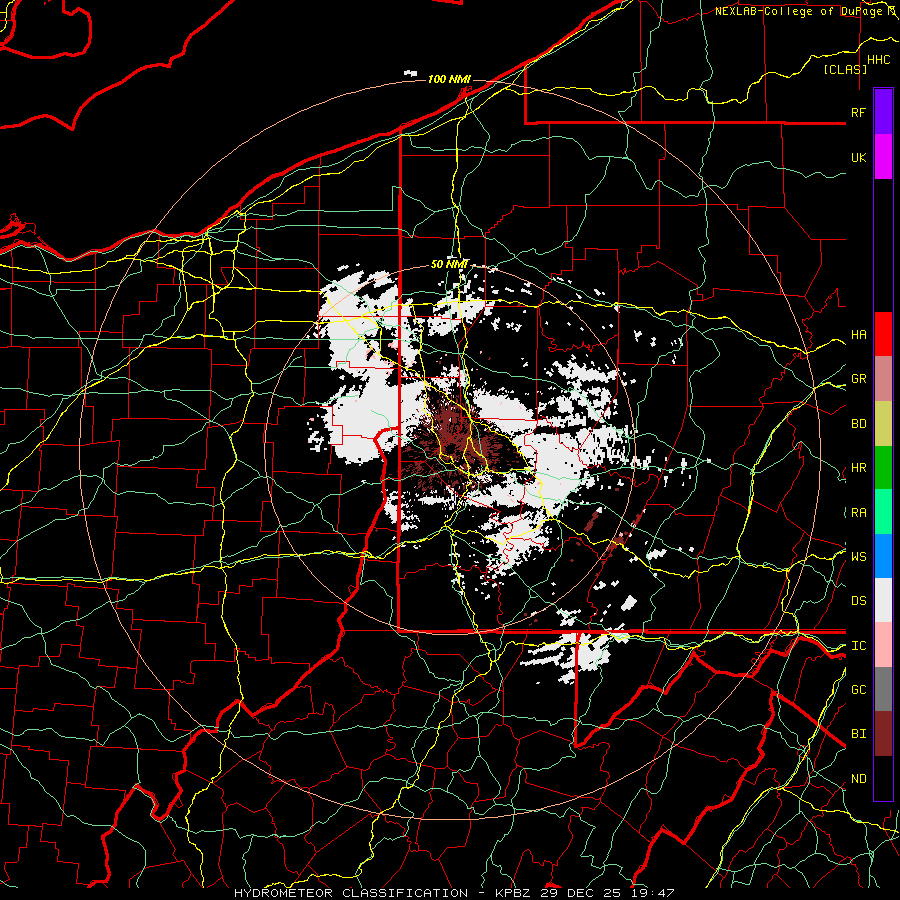Click the HA legend label
Viewport: 900px width, 900px height.
pos(858,335)
